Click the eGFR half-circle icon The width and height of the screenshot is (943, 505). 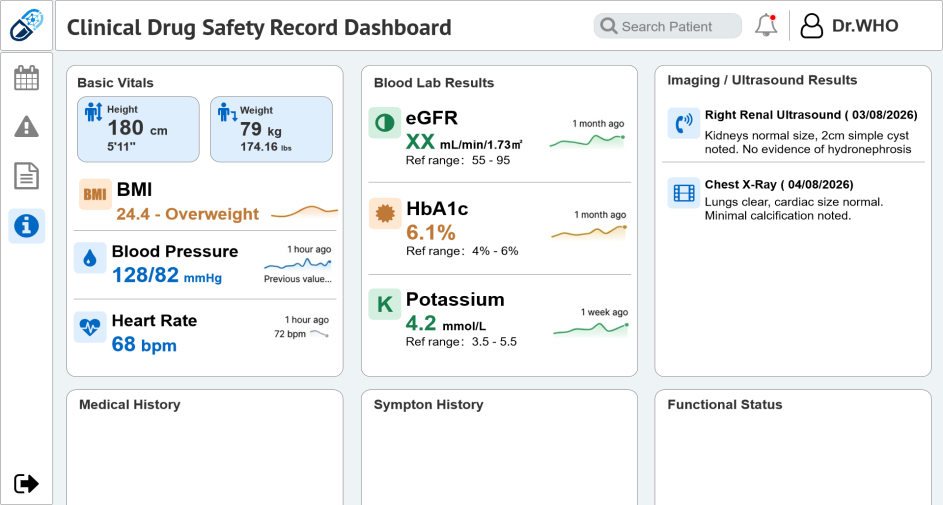384,123
